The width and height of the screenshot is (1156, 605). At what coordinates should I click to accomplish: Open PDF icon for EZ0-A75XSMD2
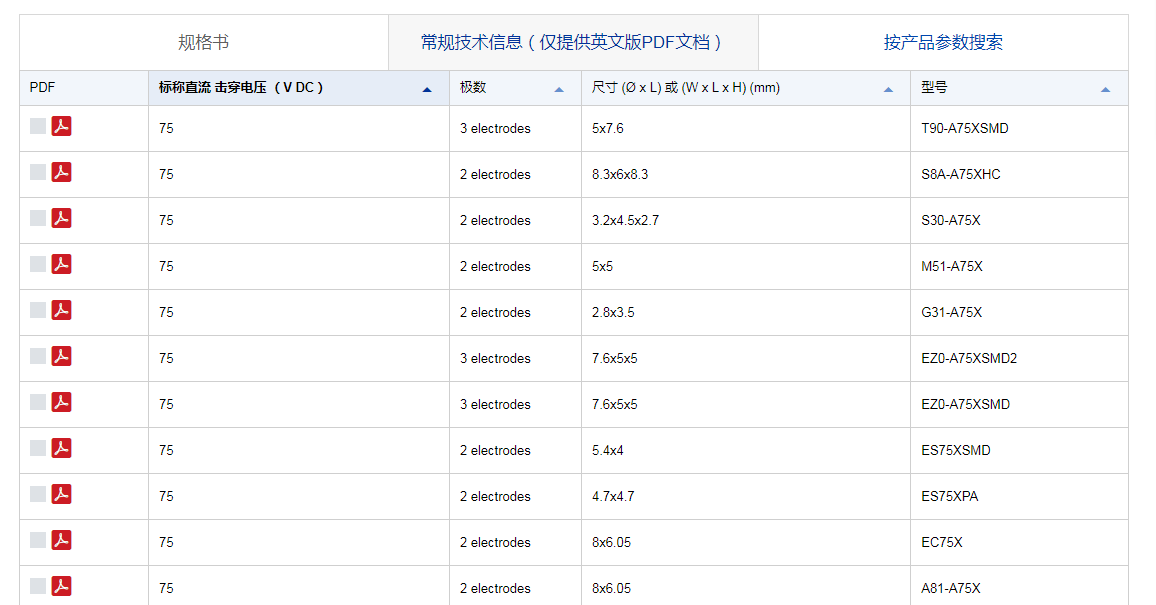tap(62, 357)
